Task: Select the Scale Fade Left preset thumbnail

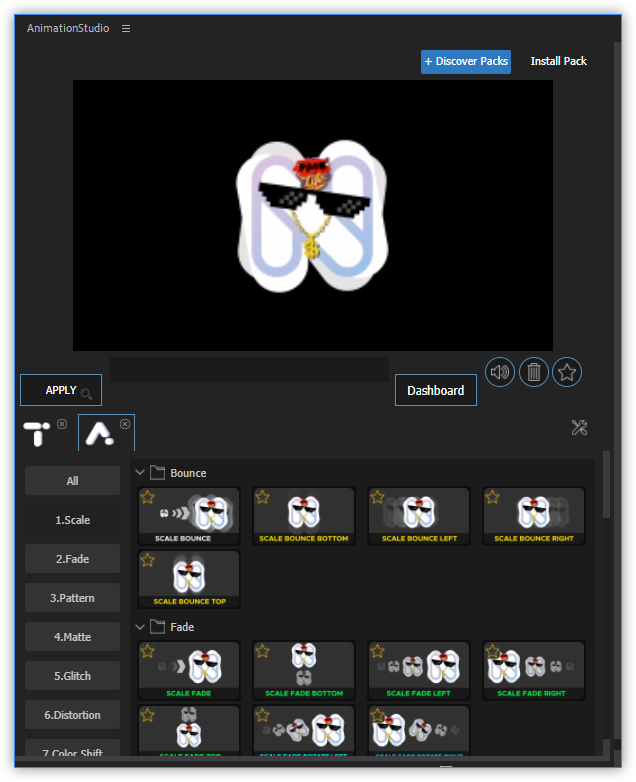Action: [x=419, y=670]
